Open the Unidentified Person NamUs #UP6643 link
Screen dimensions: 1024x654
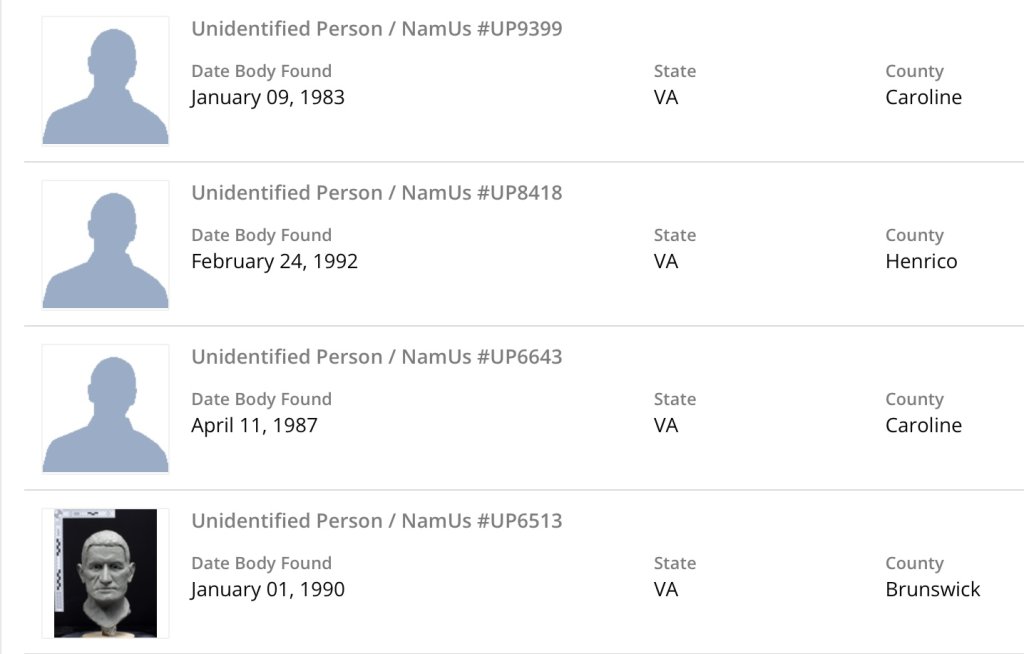pos(377,357)
